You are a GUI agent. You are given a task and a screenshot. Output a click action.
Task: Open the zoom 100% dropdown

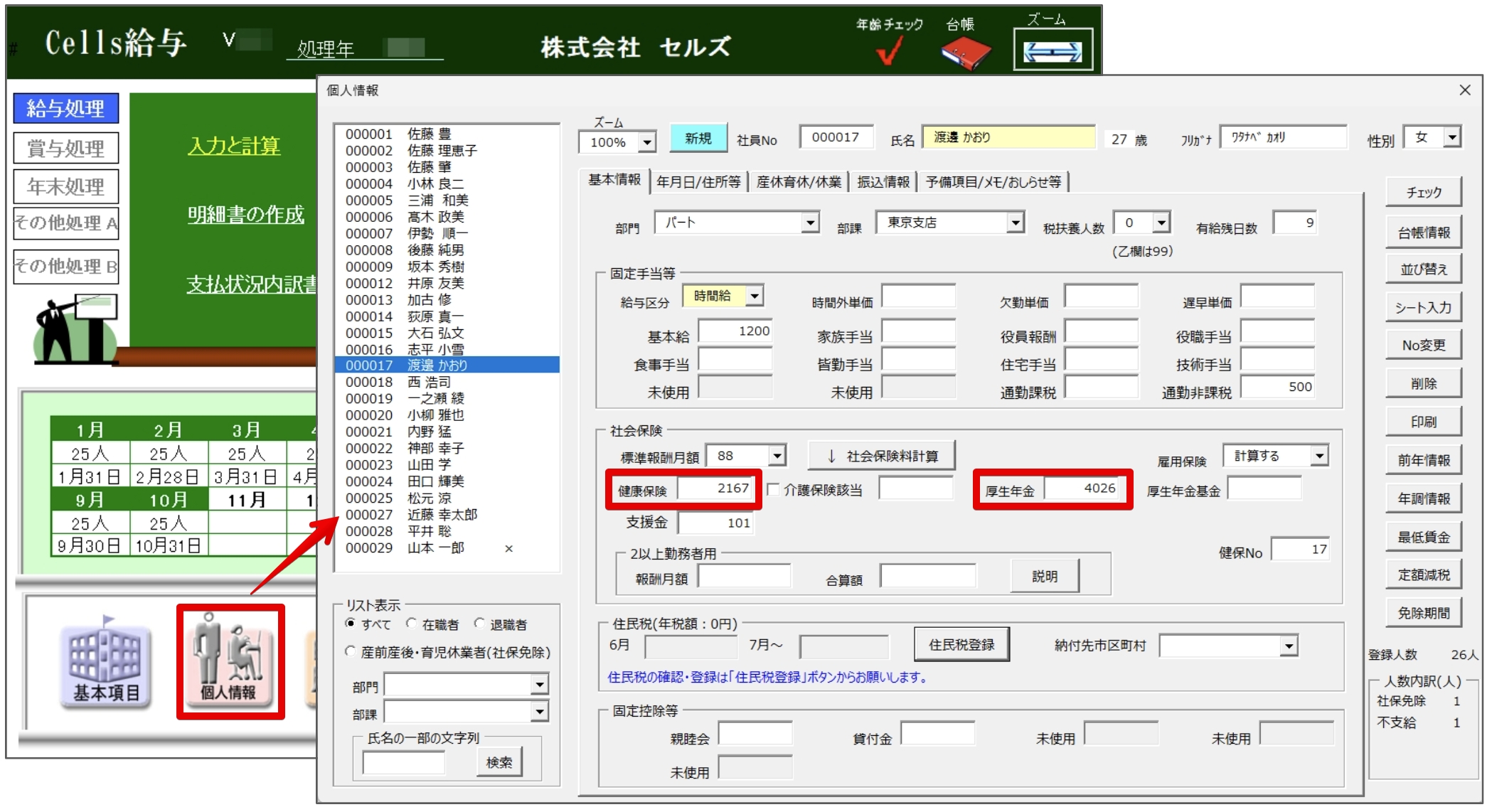pyautogui.click(x=646, y=142)
